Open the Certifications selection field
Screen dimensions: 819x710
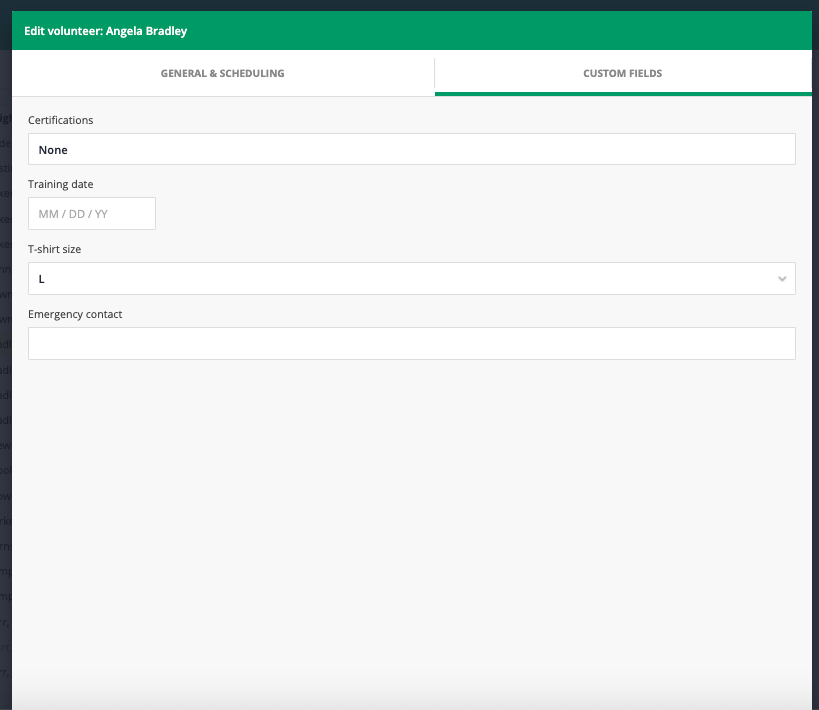[x=411, y=149]
